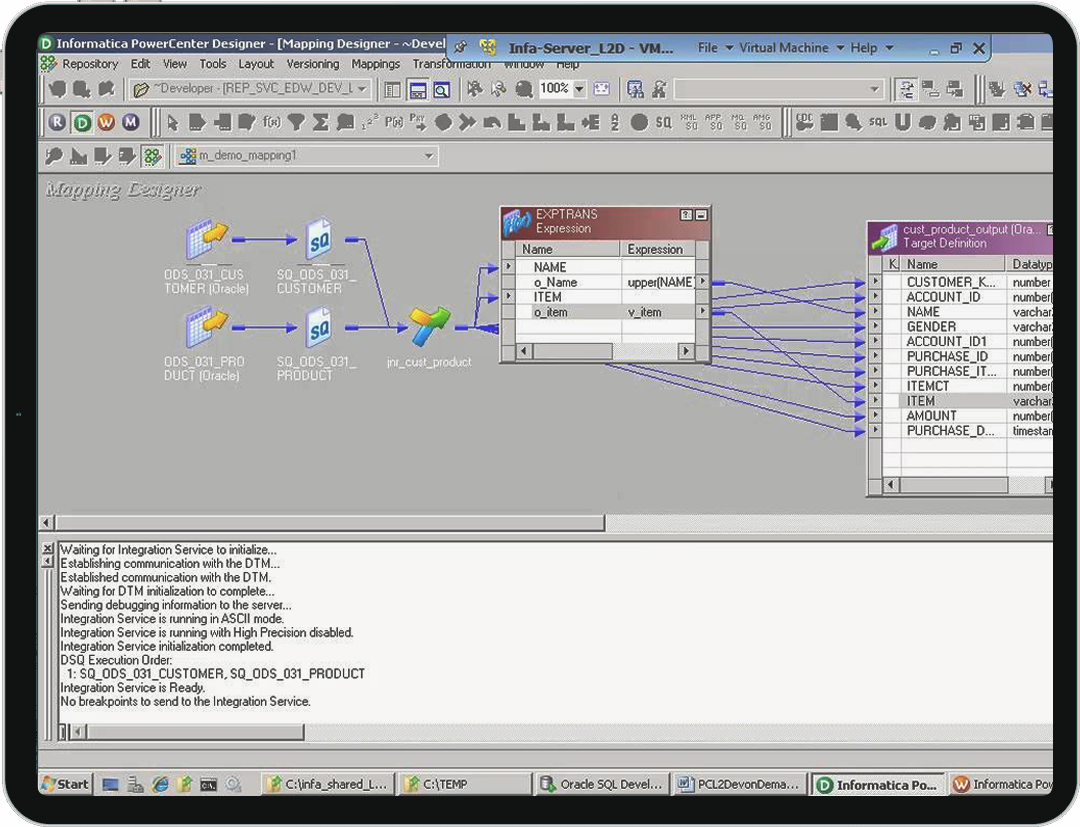Viewport: 1080px width, 827px height.
Task: Open Workflow Monitor with purple M button
Action: click(130, 123)
